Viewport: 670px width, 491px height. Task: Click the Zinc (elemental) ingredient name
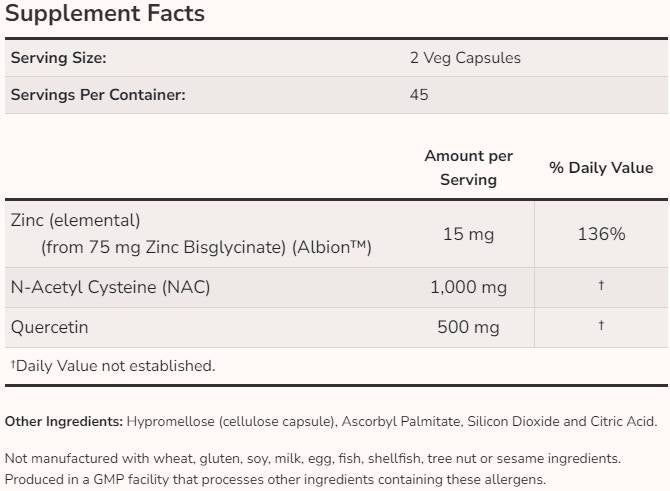(75, 220)
